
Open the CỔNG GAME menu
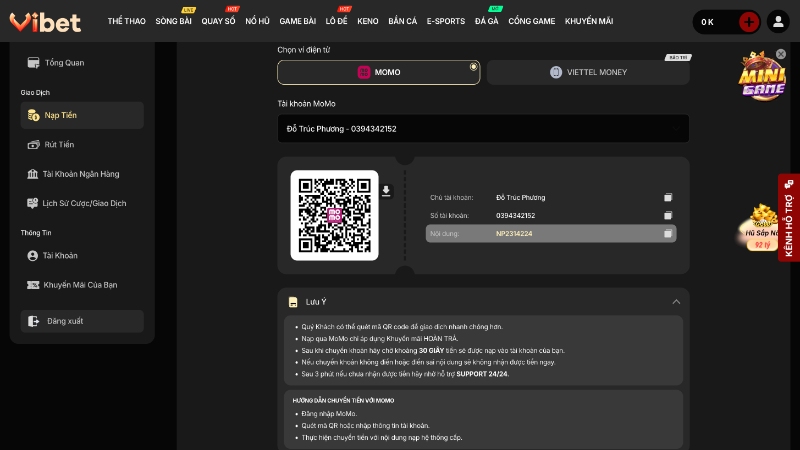click(532, 21)
